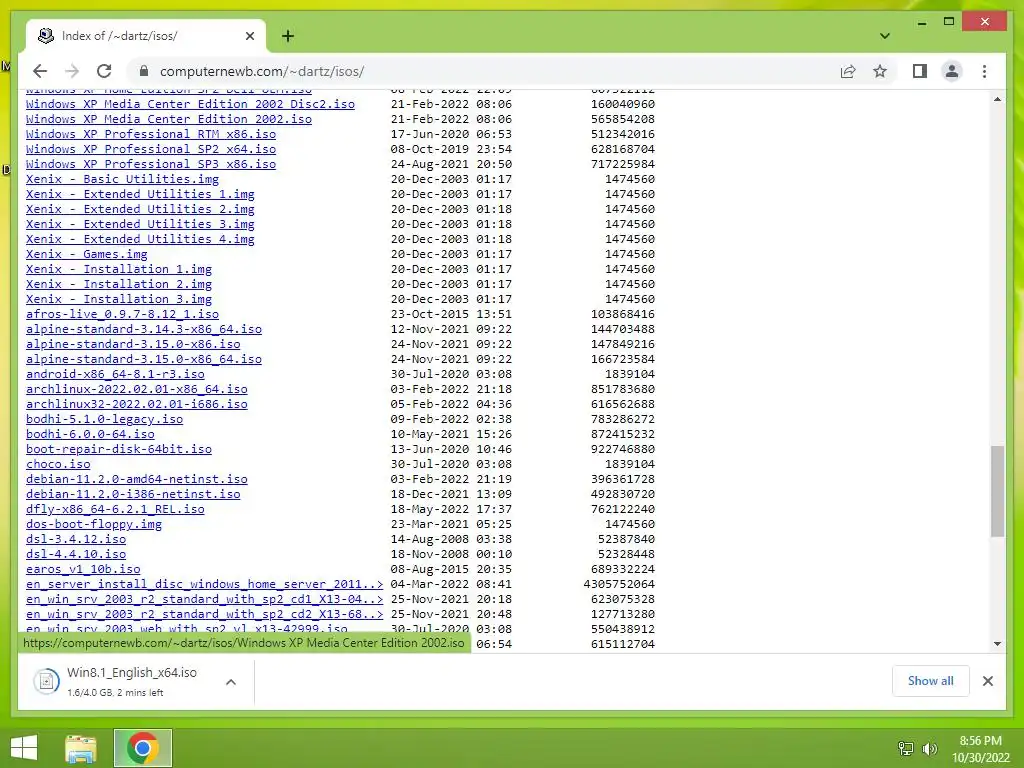Download dsl-3.4.12.iso
This screenshot has width=1024, height=768.
(x=76, y=539)
